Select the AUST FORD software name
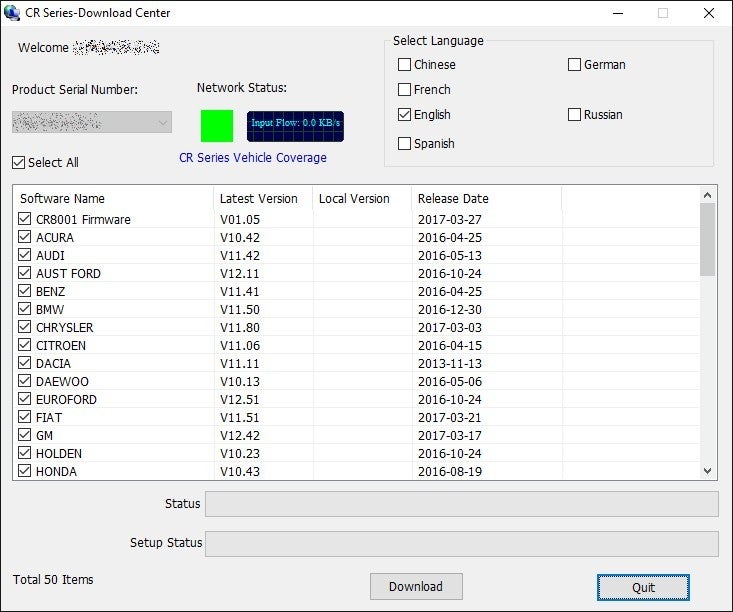Viewport: 733px width, 612px height. pyautogui.click(x=68, y=274)
